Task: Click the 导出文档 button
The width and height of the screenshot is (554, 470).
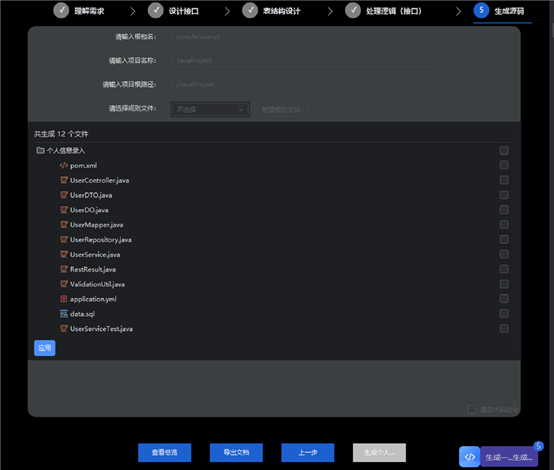Action: 236,452
